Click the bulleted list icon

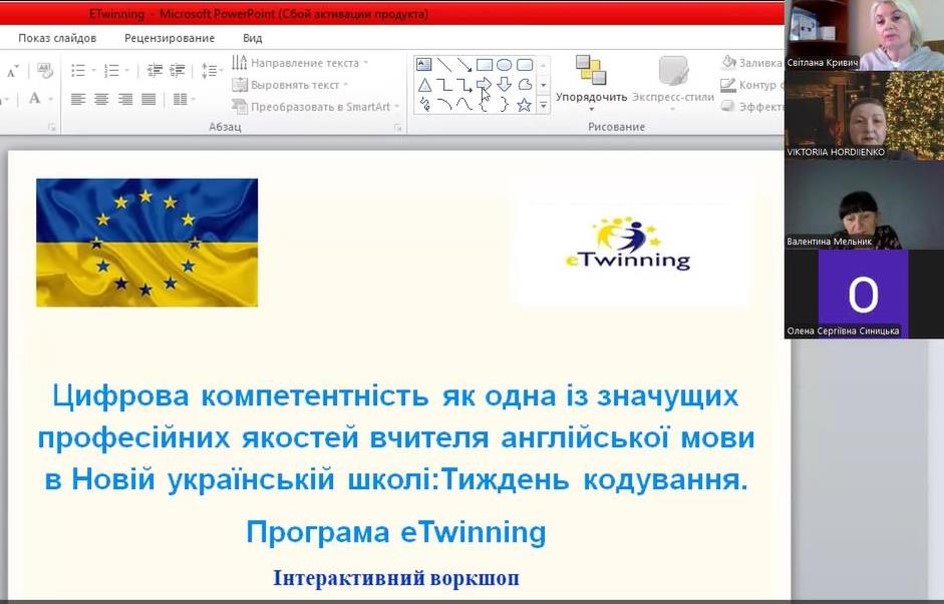pos(79,70)
